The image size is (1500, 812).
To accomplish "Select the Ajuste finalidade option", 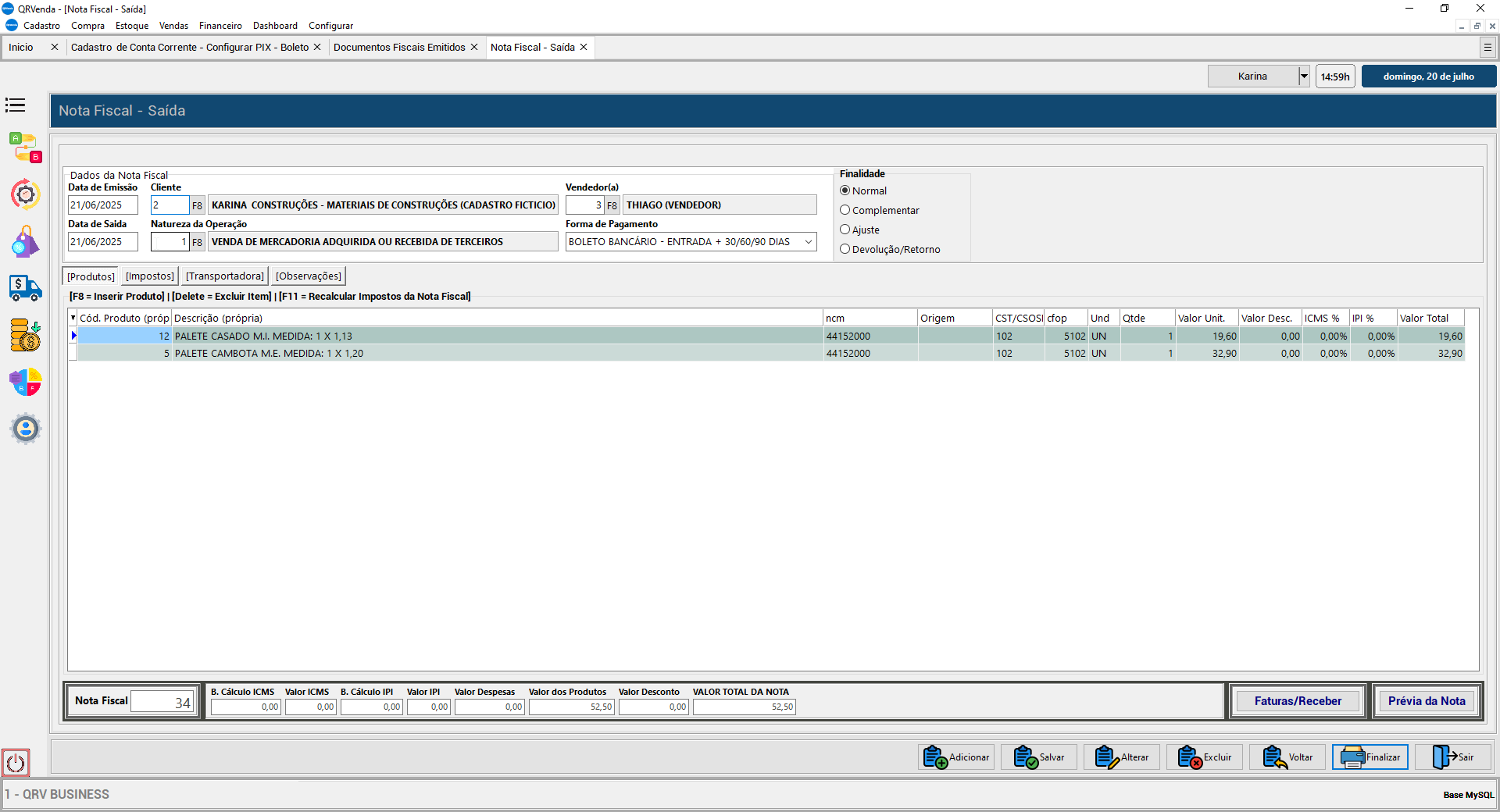I will click(x=845, y=230).
